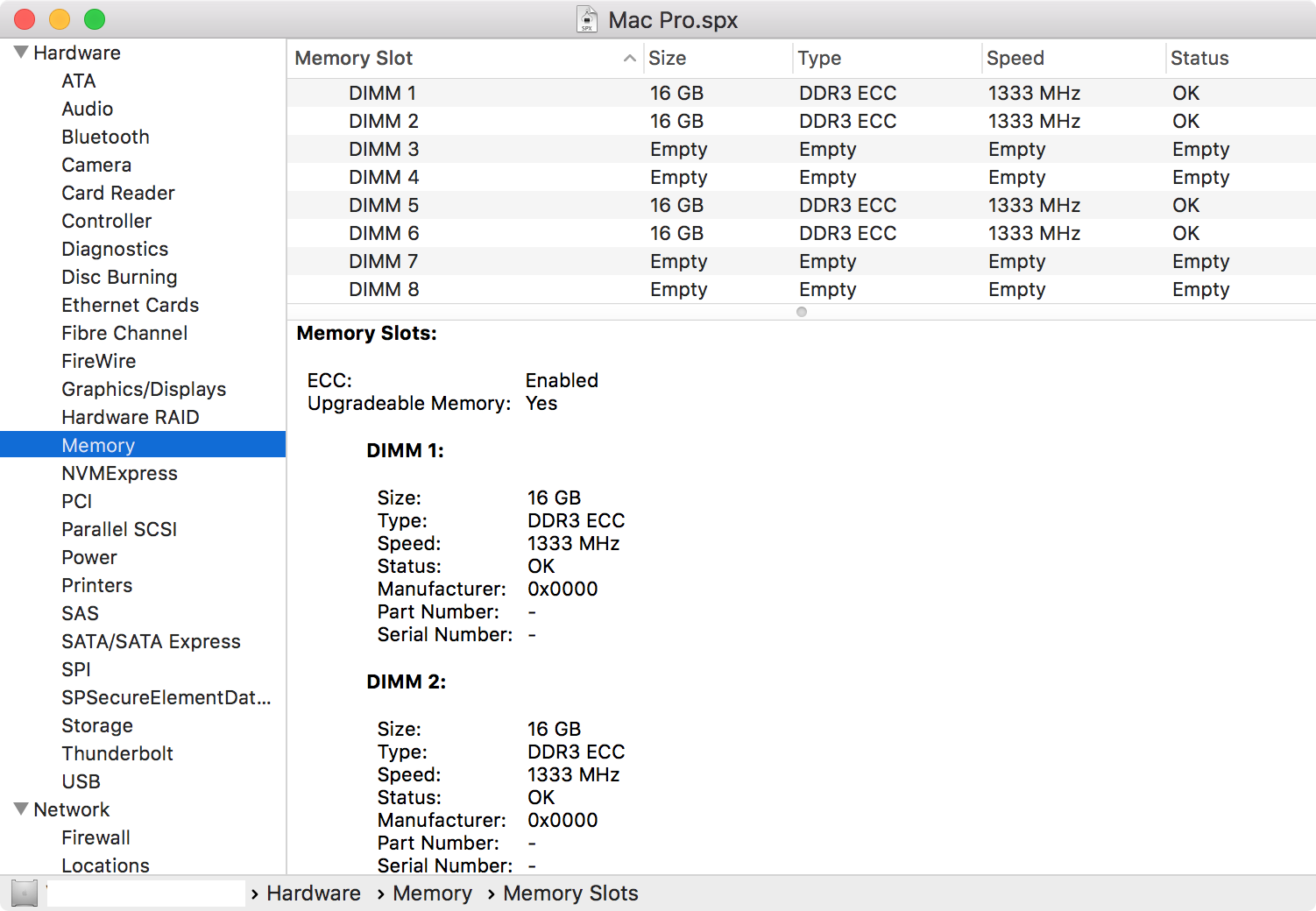The image size is (1316, 911).
Task: Click the Memory Slots: heading
Action: (x=366, y=333)
